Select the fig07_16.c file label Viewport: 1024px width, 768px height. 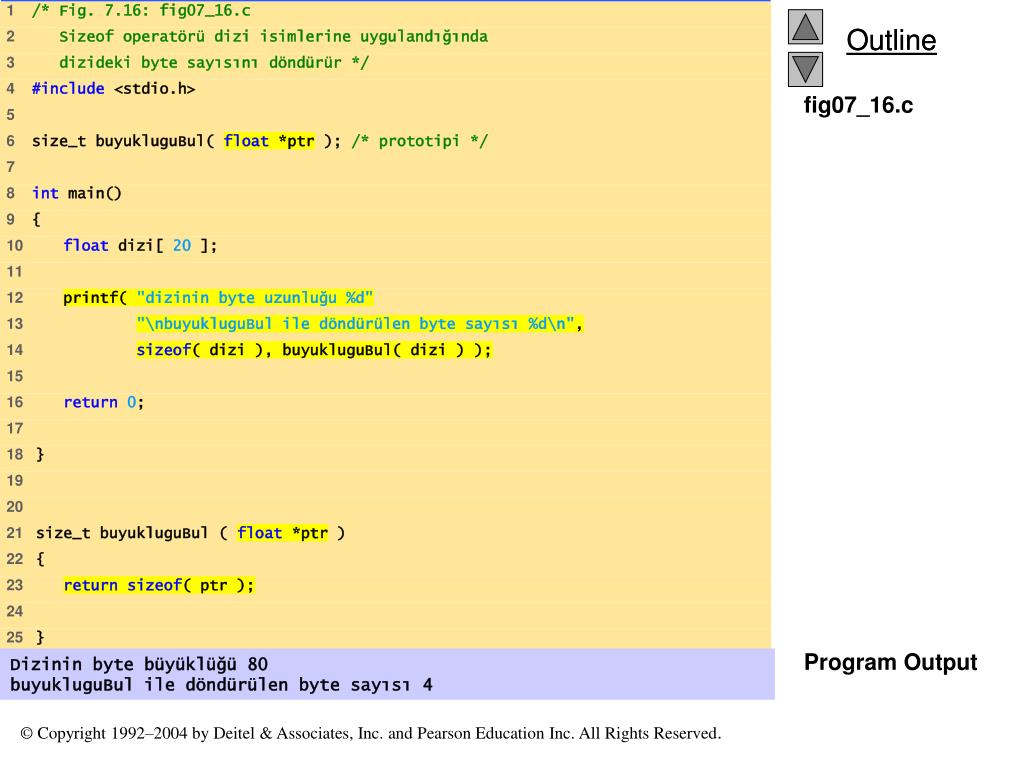coord(857,105)
